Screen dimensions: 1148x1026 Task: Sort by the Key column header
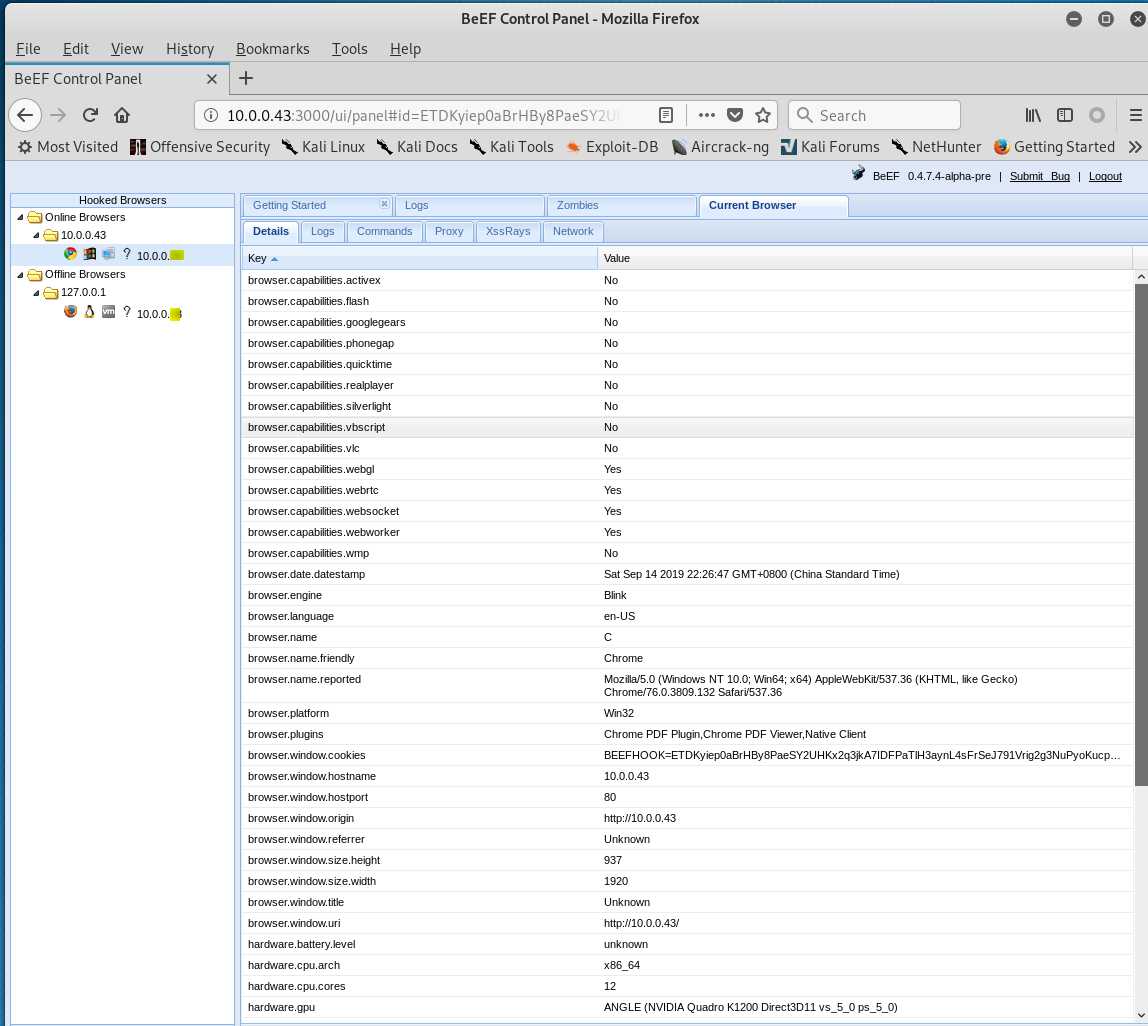click(x=420, y=258)
